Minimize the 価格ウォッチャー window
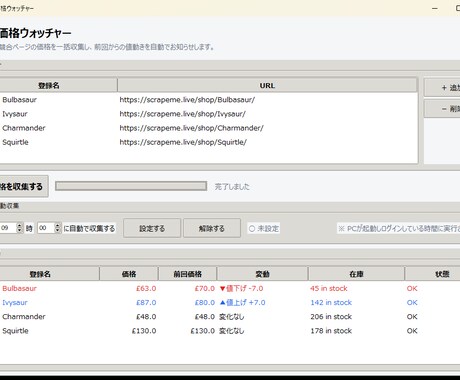Screen dimensions: 460x380 tap(435, 8)
